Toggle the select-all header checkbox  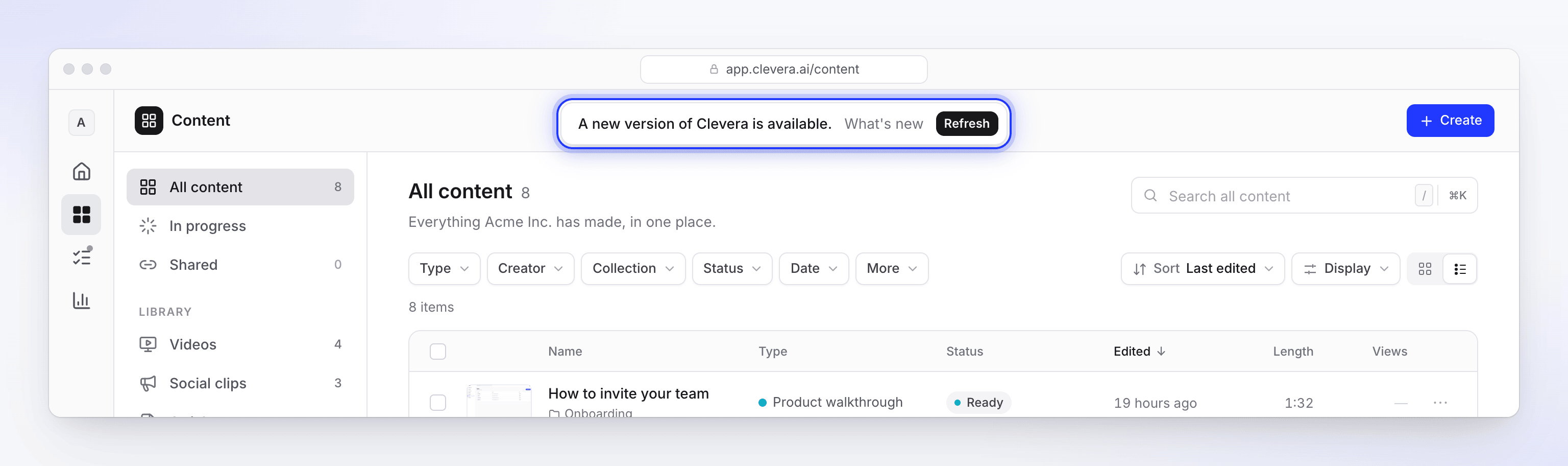pyautogui.click(x=437, y=352)
